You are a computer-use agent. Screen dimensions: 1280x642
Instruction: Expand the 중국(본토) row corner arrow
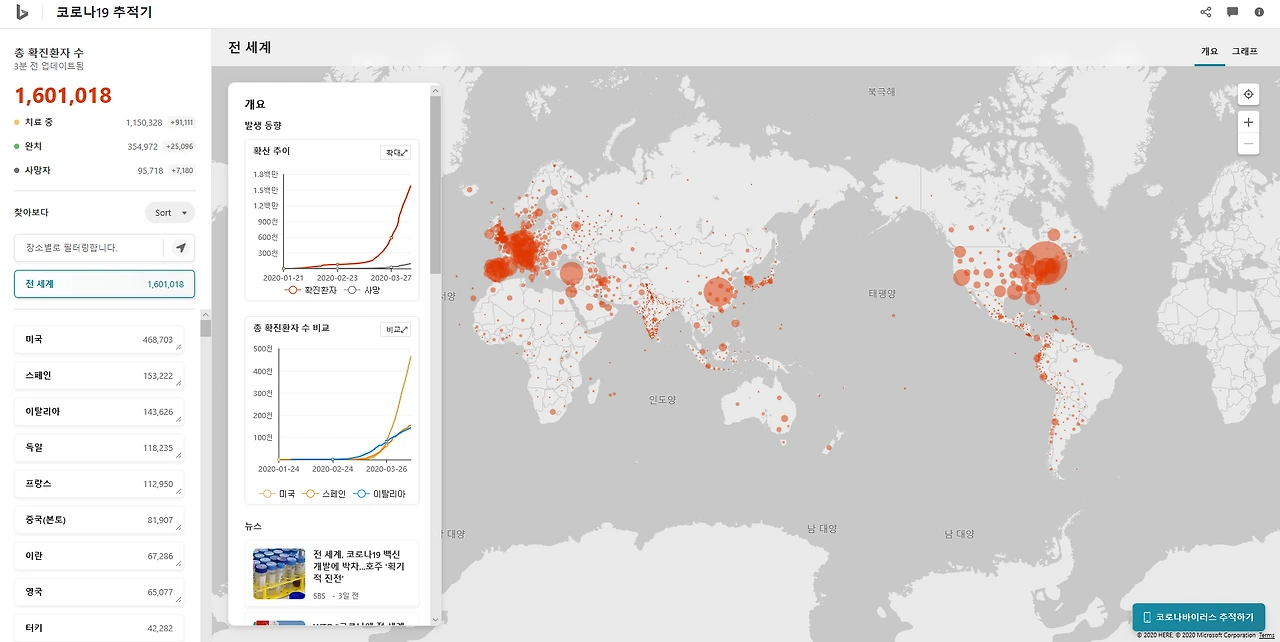(180, 528)
